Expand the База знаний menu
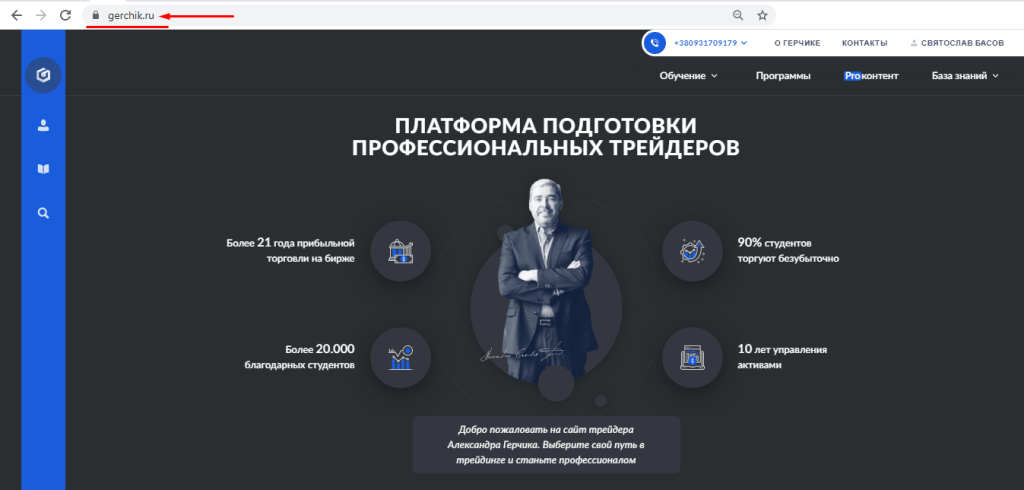 point(965,76)
